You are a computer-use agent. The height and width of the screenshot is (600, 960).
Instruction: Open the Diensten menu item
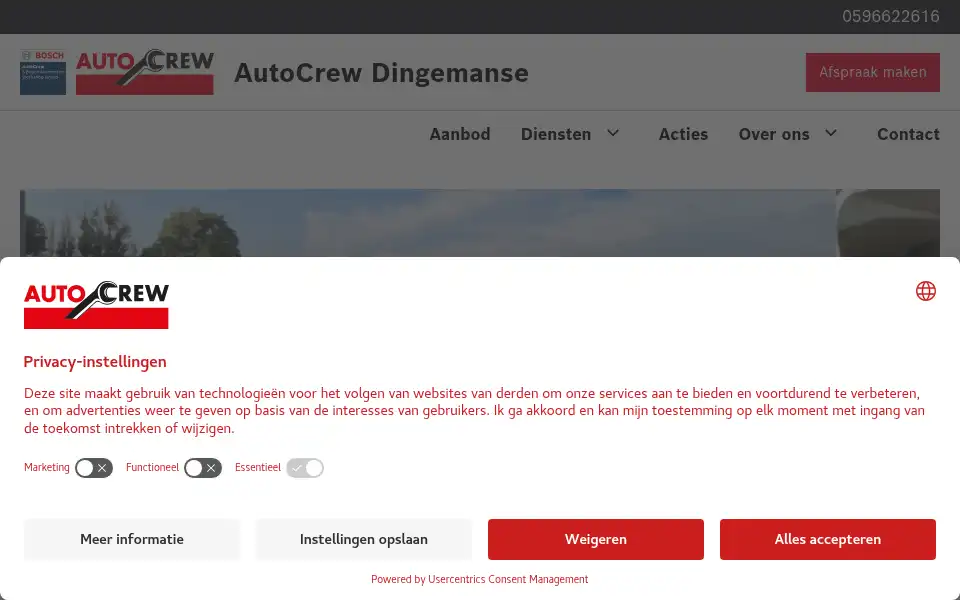556,134
